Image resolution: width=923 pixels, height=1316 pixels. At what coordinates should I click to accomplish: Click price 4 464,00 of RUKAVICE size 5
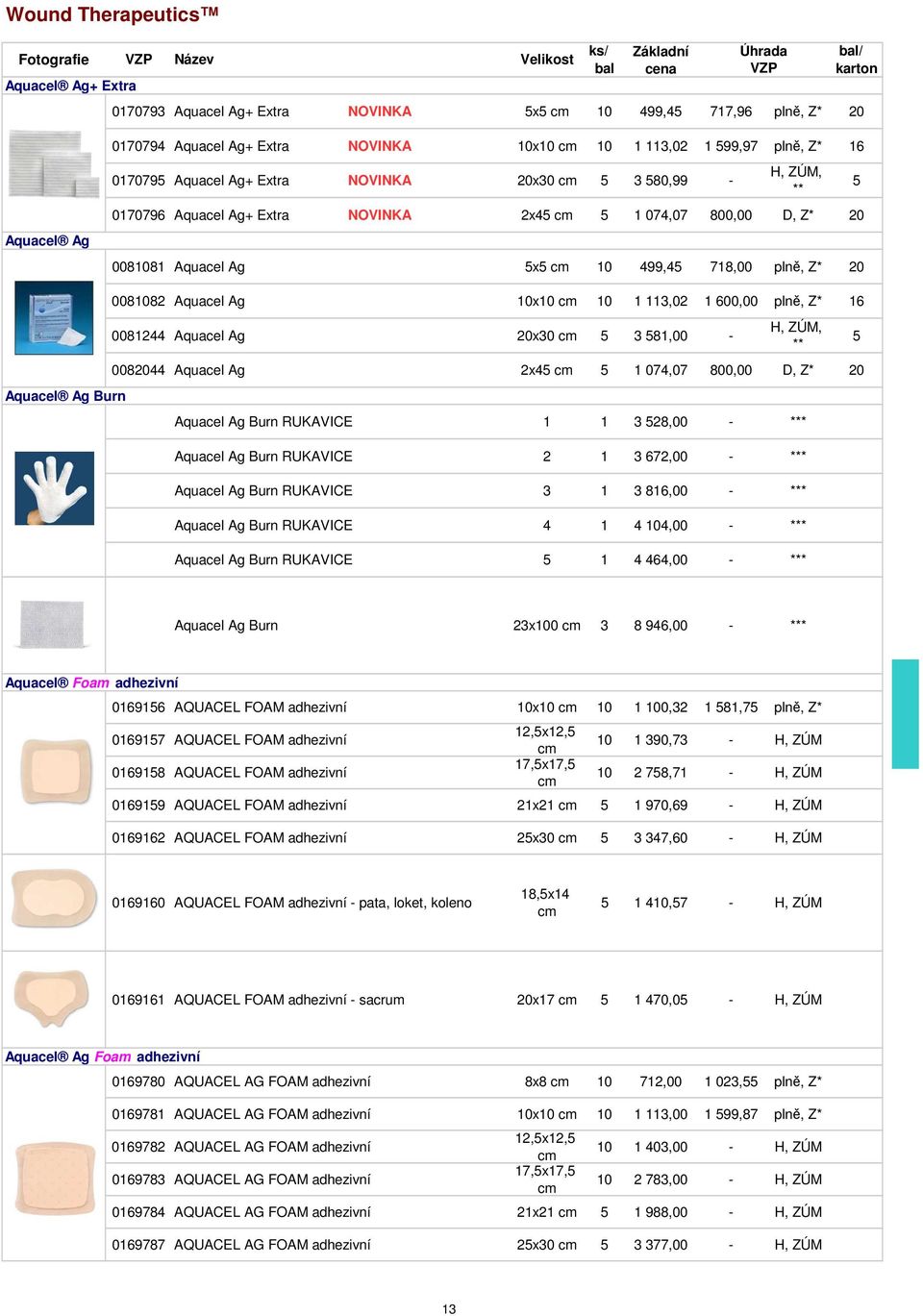(x=661, y=559)
